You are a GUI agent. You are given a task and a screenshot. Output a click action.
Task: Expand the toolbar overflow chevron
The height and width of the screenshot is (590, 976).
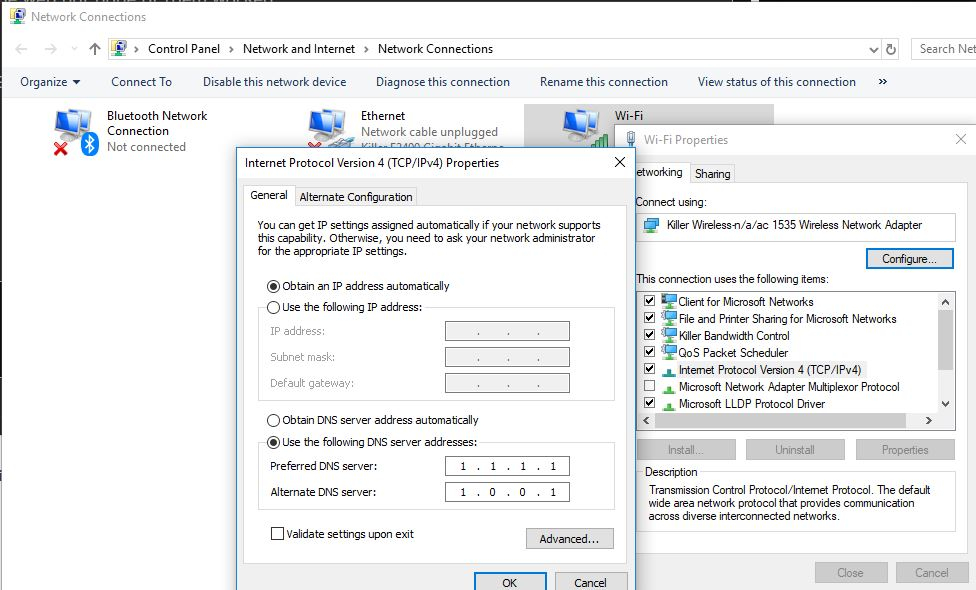point(882,81)
